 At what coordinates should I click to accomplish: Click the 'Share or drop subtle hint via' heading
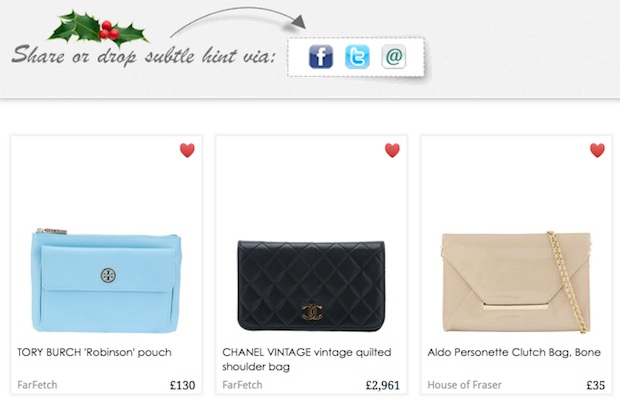(144, 55)
